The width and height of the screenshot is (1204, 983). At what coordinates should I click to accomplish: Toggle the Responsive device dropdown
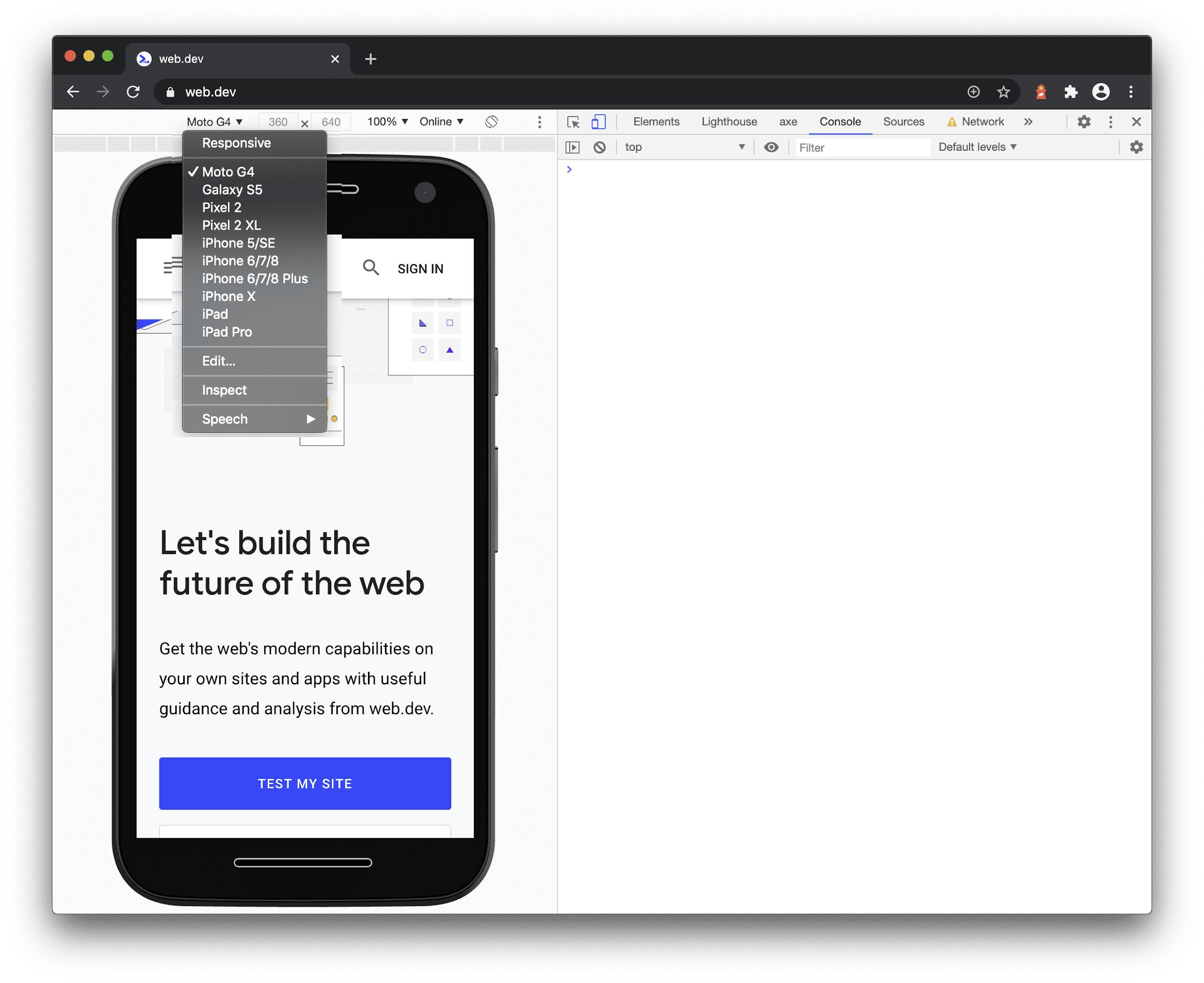pyautogui.click(x=213, y=122)
